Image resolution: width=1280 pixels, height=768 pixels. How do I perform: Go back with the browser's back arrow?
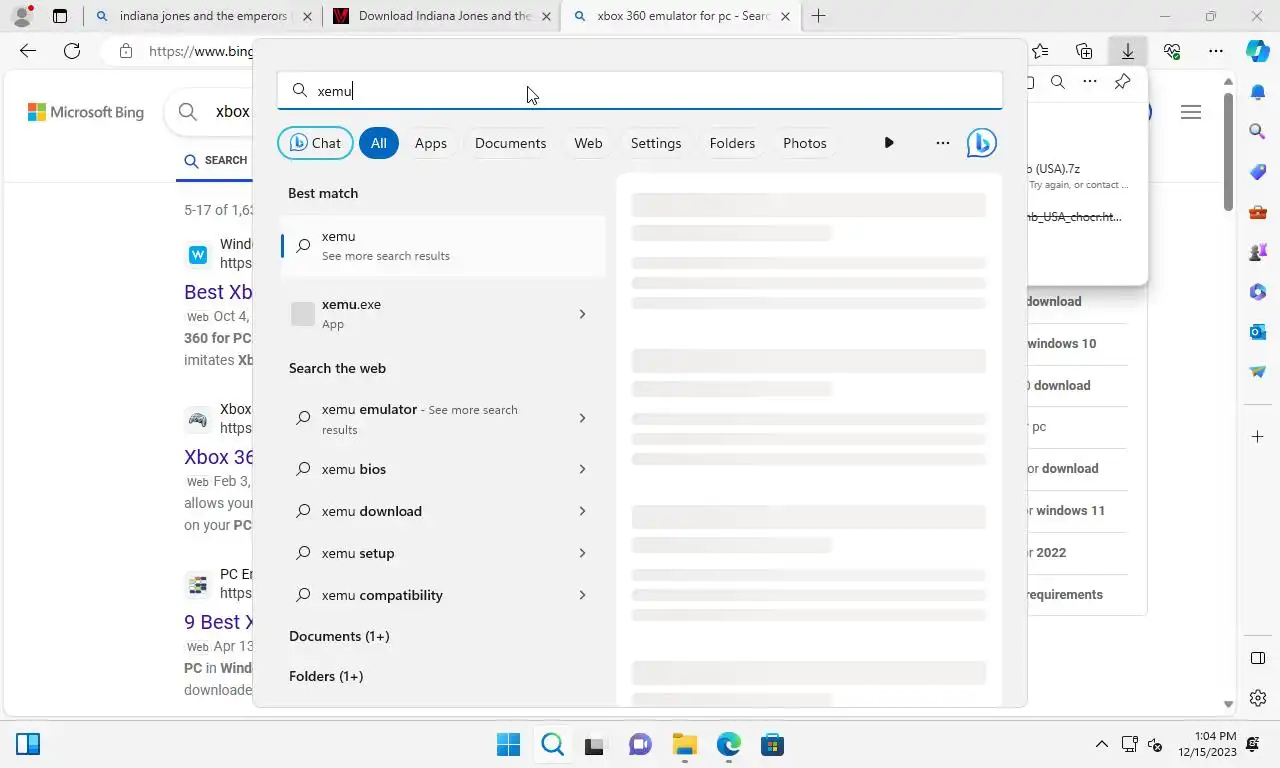28,51
